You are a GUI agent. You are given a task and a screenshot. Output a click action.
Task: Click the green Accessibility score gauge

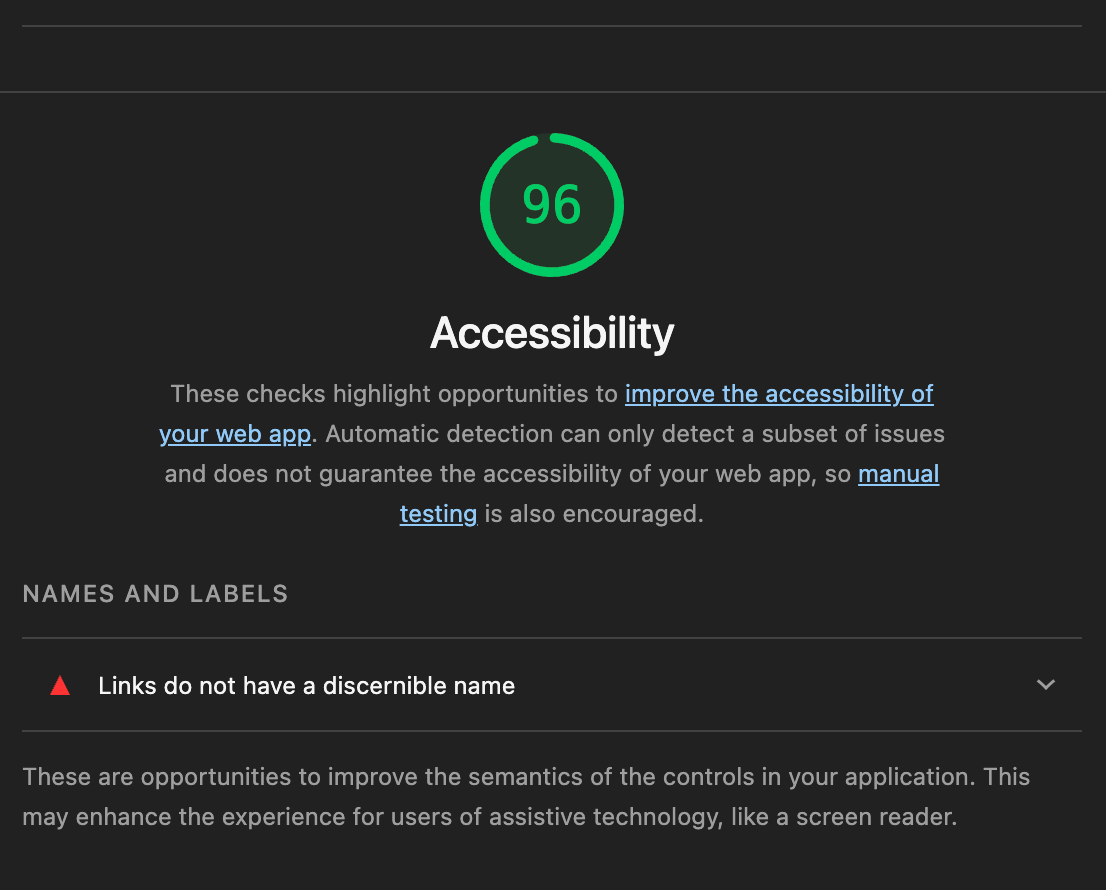point(551,204)
